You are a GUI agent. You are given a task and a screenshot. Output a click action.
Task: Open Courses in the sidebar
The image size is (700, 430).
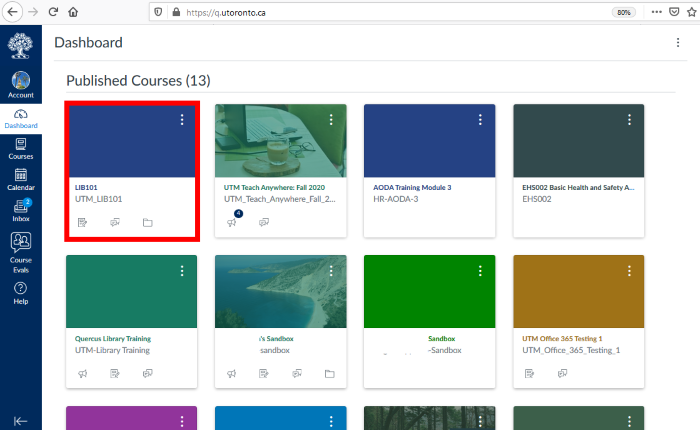[21, 149]
